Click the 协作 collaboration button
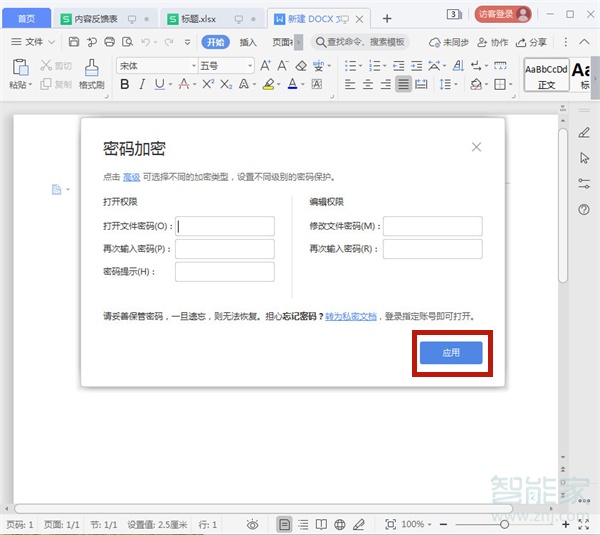 (x=493, y=42)
